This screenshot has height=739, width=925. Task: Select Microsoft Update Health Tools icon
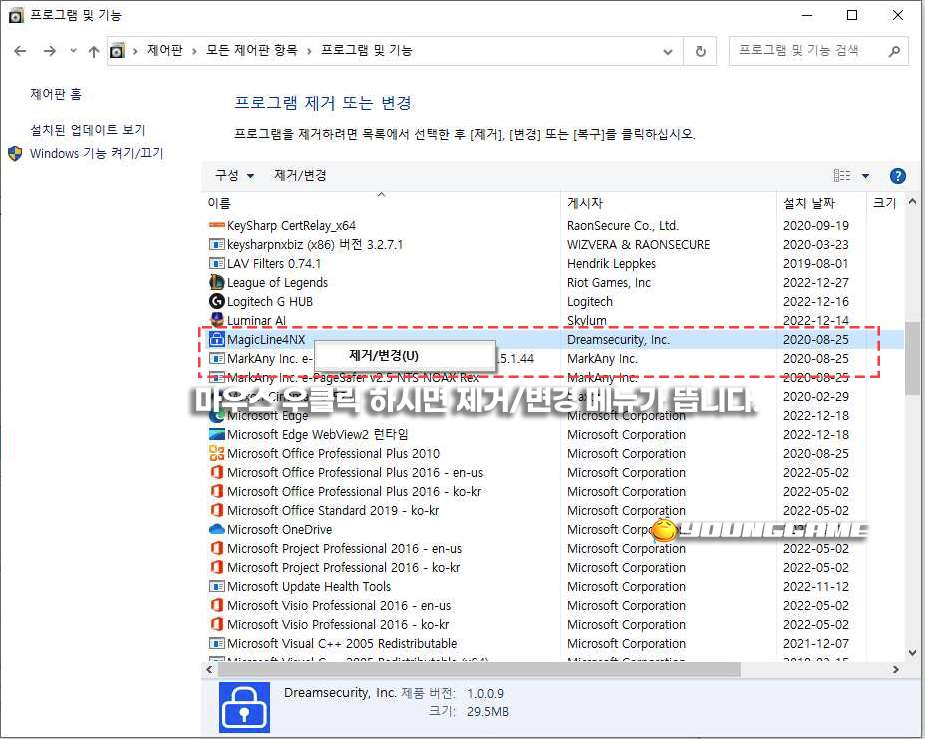(217, 586)
